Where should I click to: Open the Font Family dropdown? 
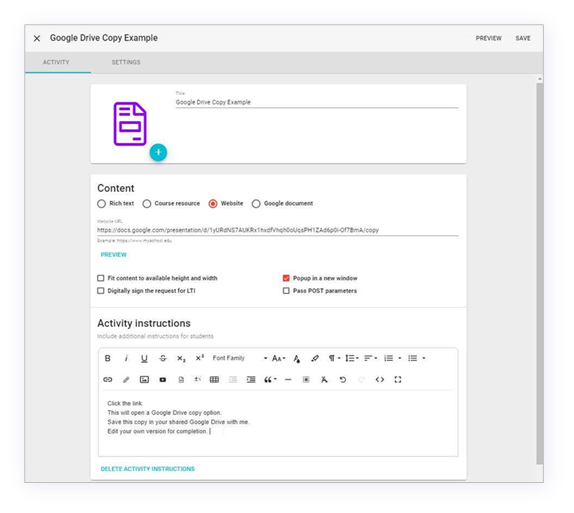pyautogui.click(x=240, y=358)
